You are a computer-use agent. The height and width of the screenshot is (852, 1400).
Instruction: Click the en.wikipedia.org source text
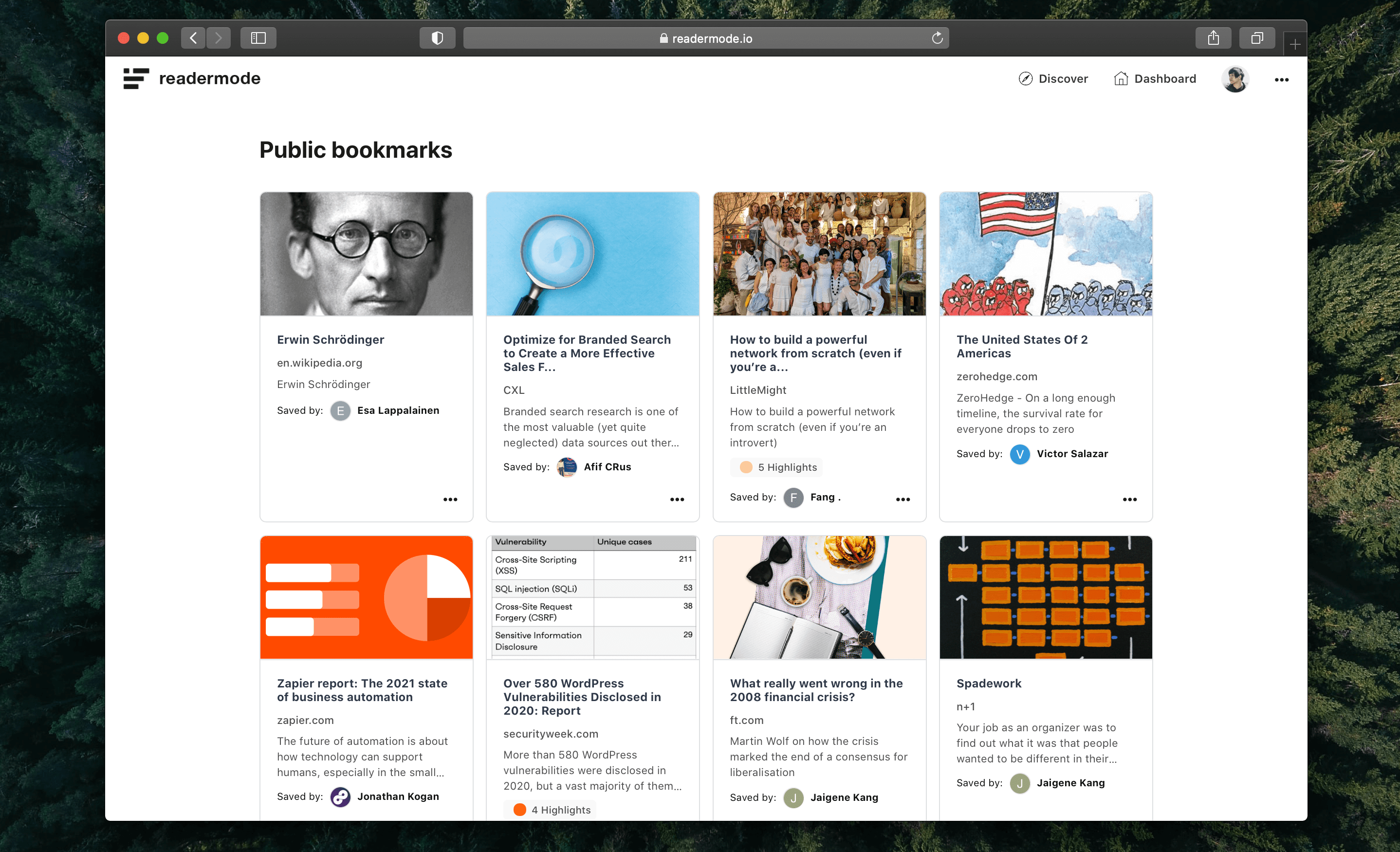tap(319, 363)
